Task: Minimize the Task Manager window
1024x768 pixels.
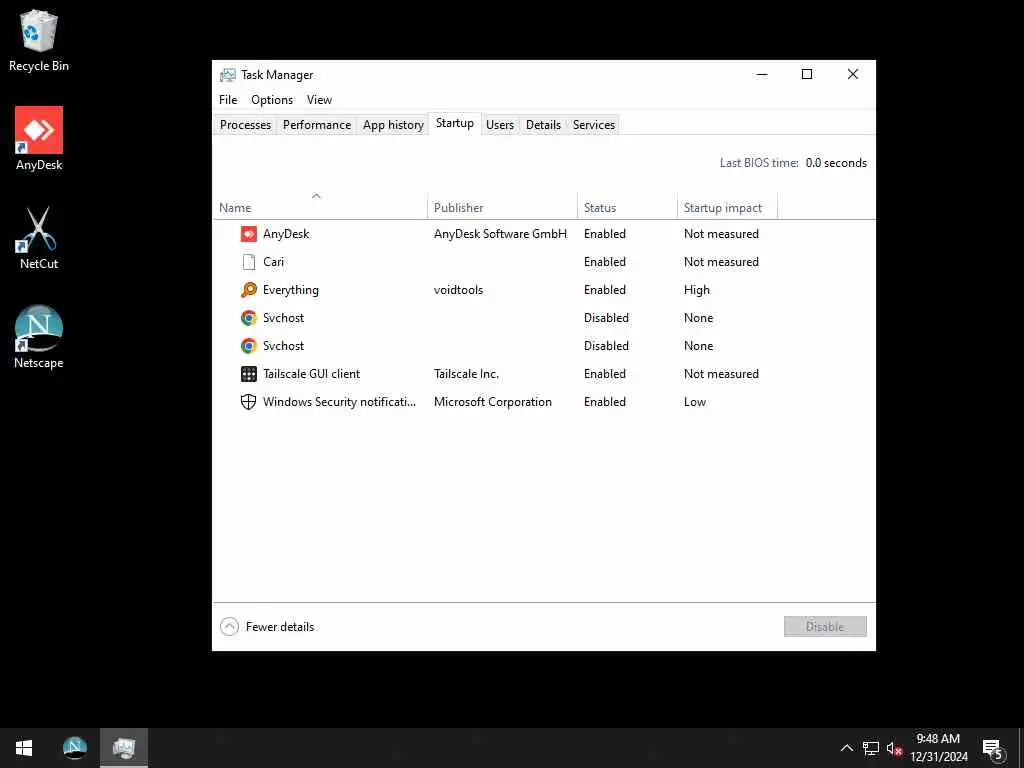Action: click(x=762, y=74)
